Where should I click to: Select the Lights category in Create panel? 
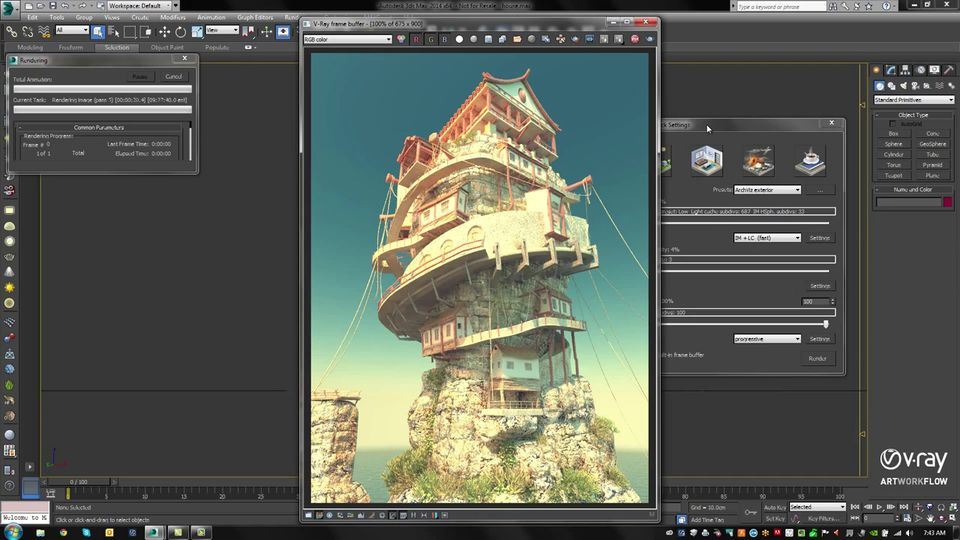tap(903, 86)
